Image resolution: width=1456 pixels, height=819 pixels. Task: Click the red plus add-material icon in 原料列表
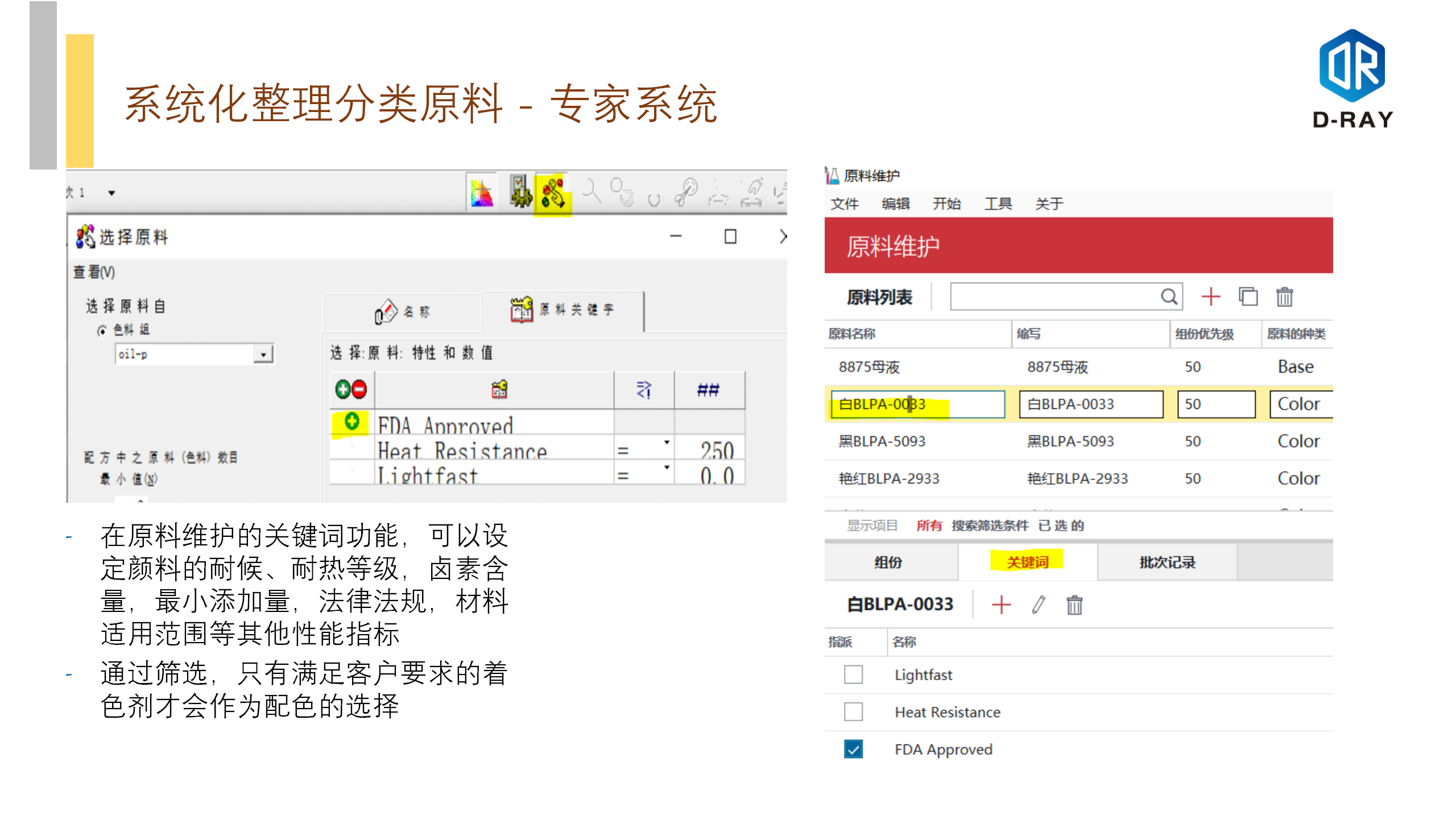(1210, 297)
